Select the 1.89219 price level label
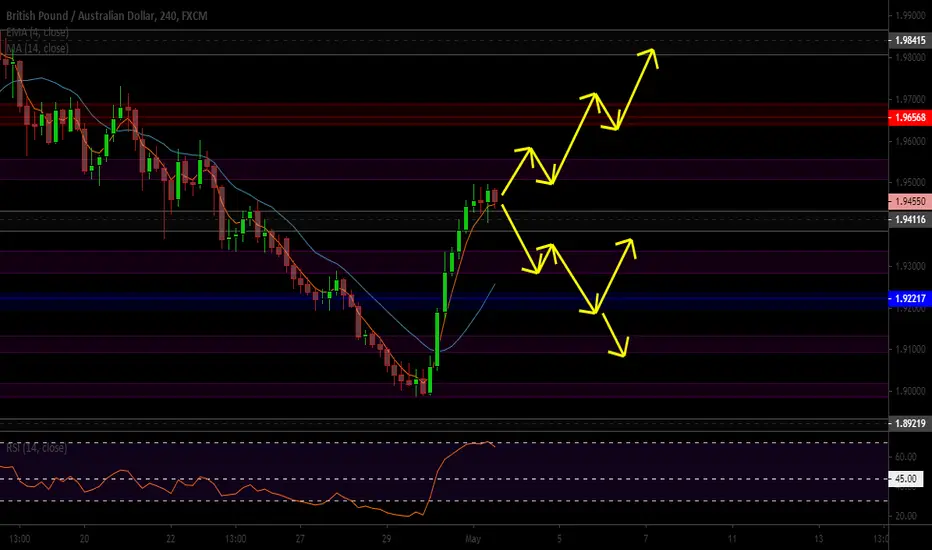The width and height of the screenshot is (932, 550). click(x=909, y=423)
